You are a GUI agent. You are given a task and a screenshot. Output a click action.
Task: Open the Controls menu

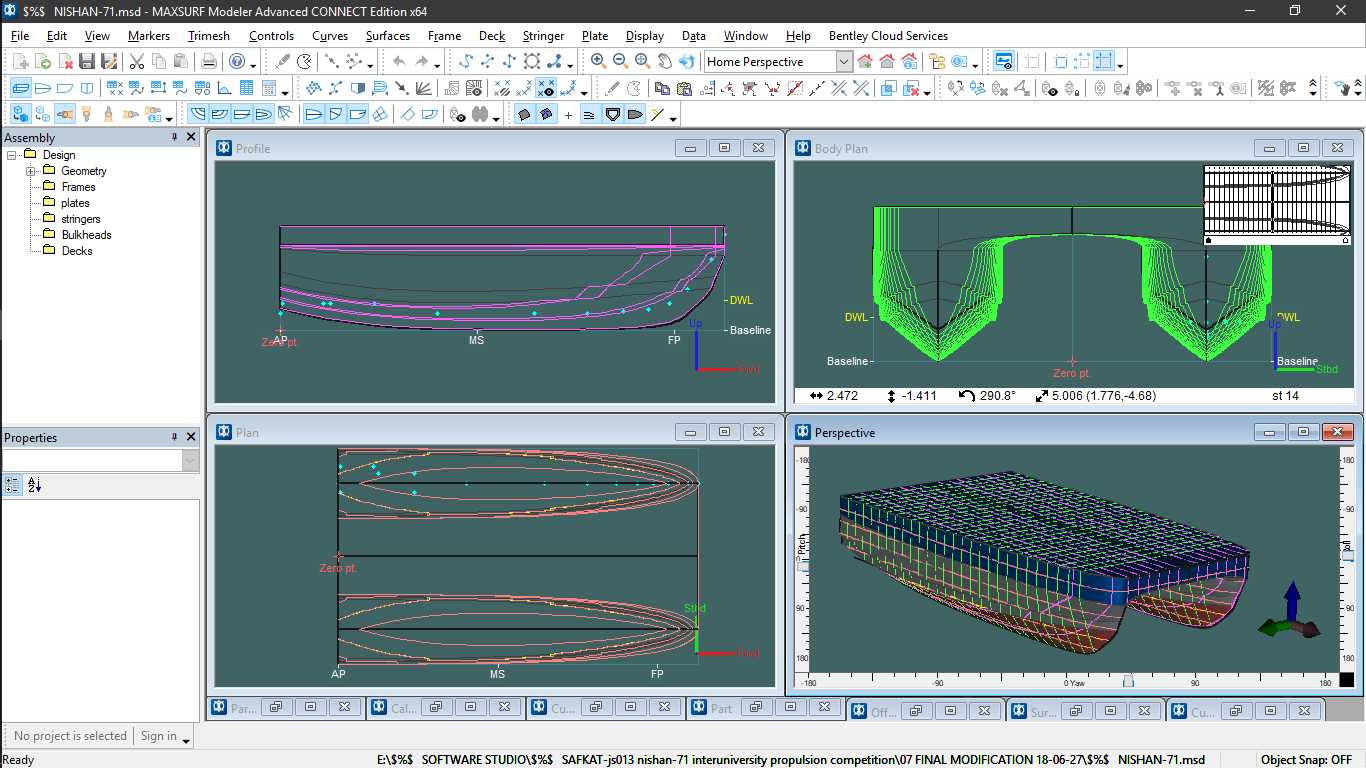click(x=271, y=36)
